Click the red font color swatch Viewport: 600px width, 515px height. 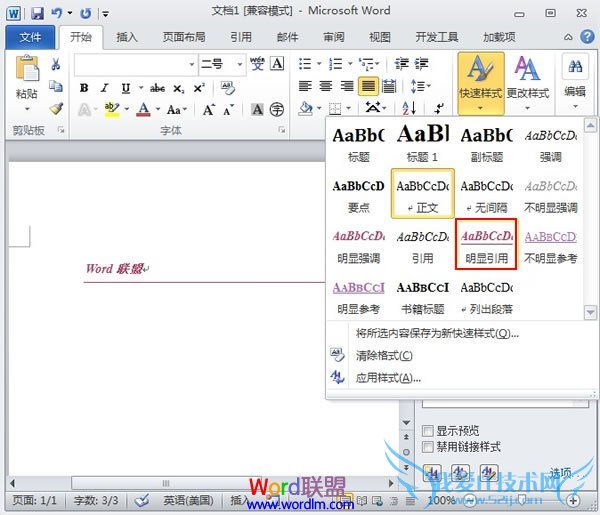[143, 109]
